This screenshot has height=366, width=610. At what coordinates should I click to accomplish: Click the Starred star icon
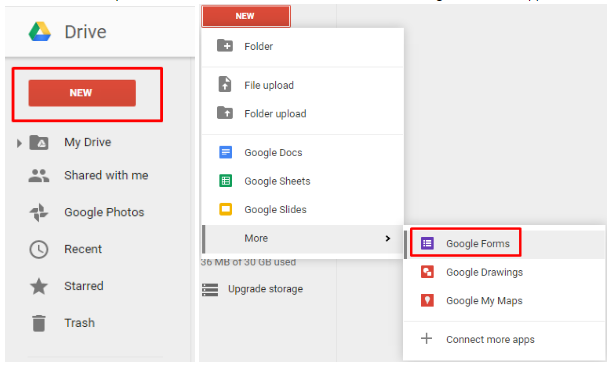[39, 286]
